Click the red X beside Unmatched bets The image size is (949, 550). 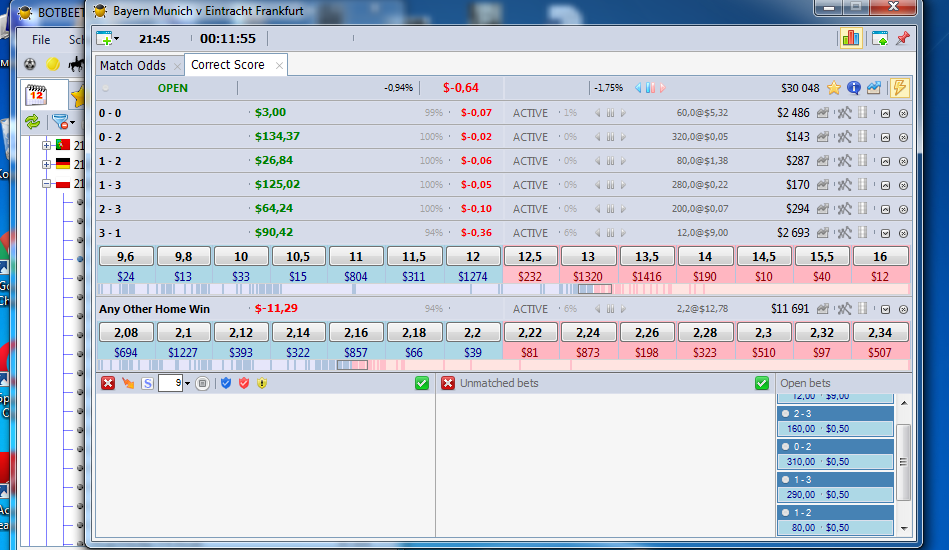click(448, 383)
